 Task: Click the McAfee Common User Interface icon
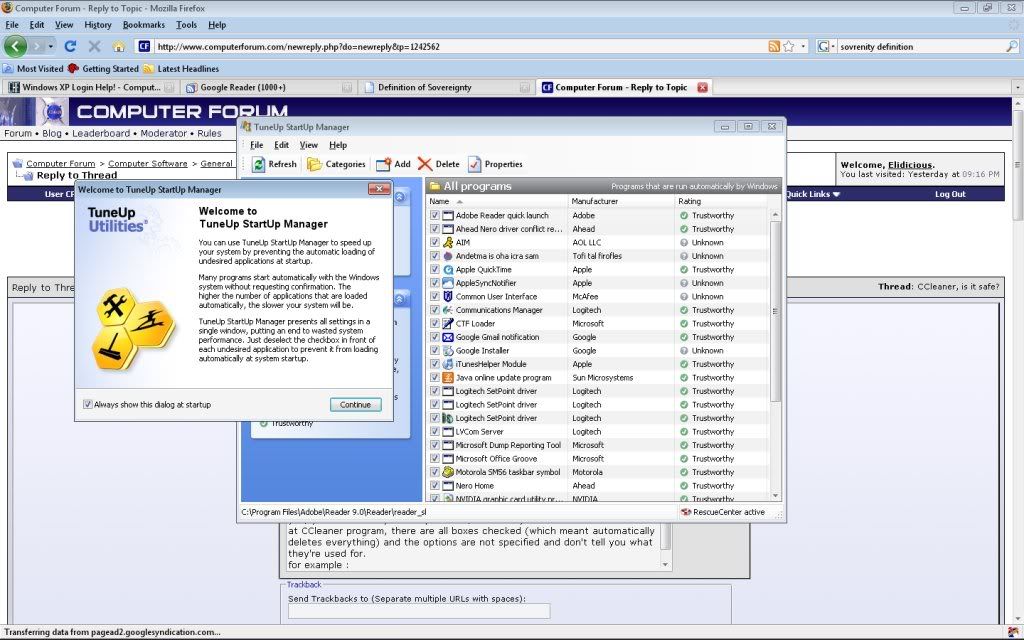448,296
